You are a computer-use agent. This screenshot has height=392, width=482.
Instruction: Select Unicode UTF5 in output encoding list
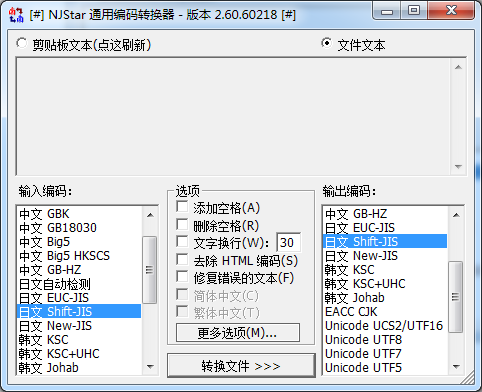(x=385, y=367)
